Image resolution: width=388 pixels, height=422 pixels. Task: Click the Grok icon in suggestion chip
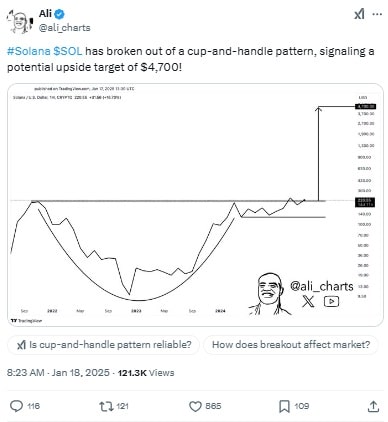(21, 345)
